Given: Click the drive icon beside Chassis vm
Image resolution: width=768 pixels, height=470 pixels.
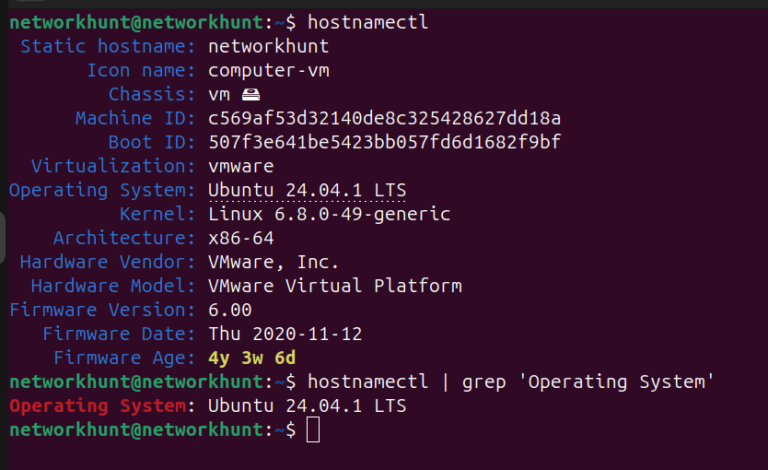Looking at the screenshot, I should [253, 94].
